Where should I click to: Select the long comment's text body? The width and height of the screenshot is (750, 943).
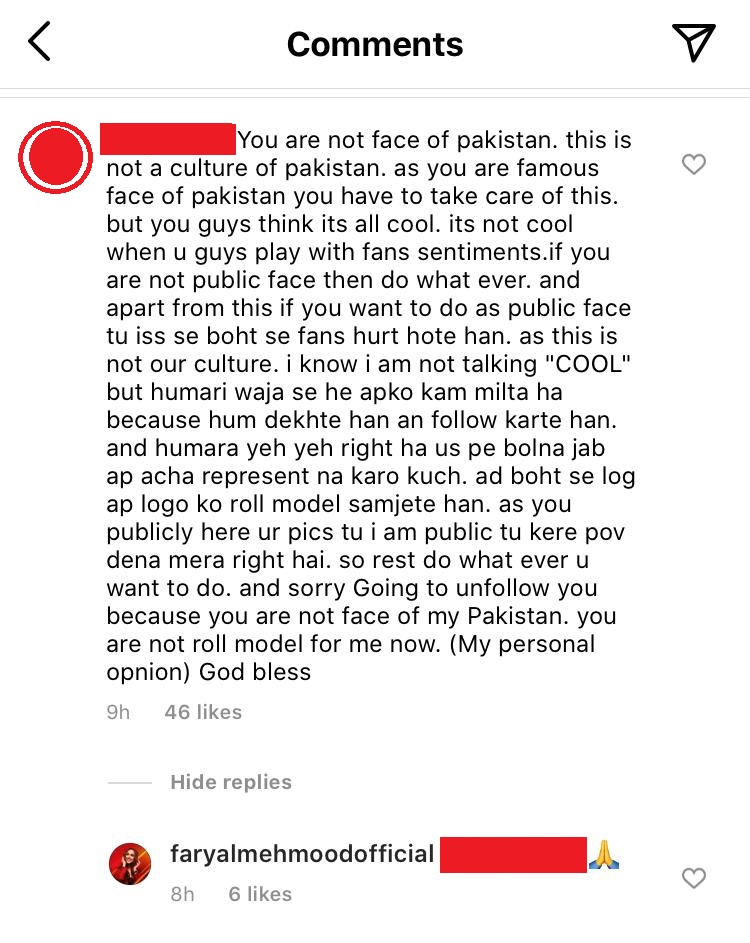point(370,406)
